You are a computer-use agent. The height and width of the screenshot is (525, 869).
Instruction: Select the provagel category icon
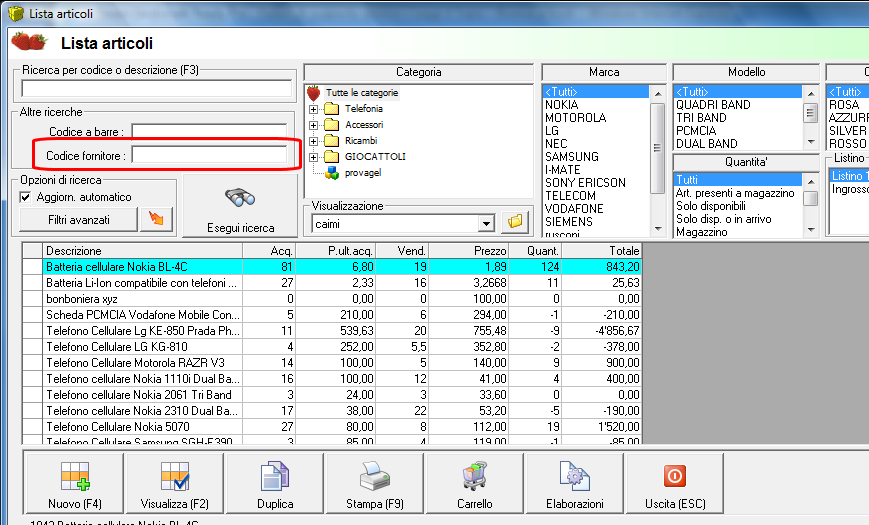[332, 173]
